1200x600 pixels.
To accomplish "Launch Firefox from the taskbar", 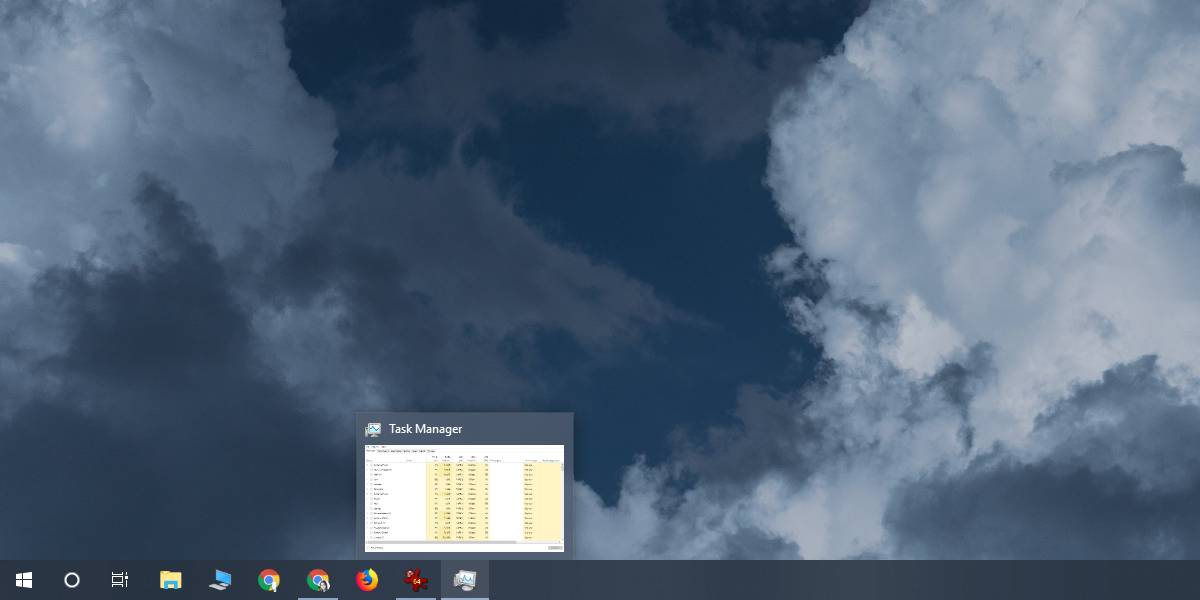I will coord(367,580).
